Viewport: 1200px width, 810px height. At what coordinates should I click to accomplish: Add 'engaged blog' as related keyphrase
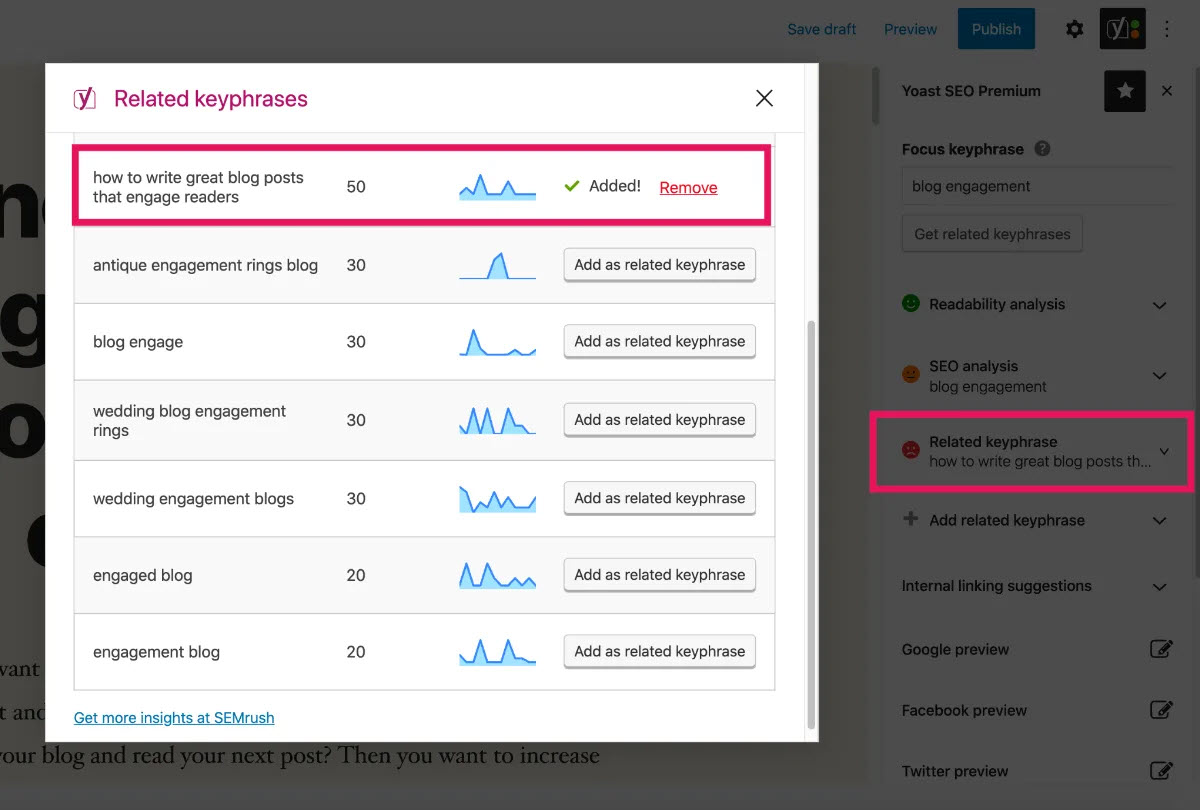660,575
